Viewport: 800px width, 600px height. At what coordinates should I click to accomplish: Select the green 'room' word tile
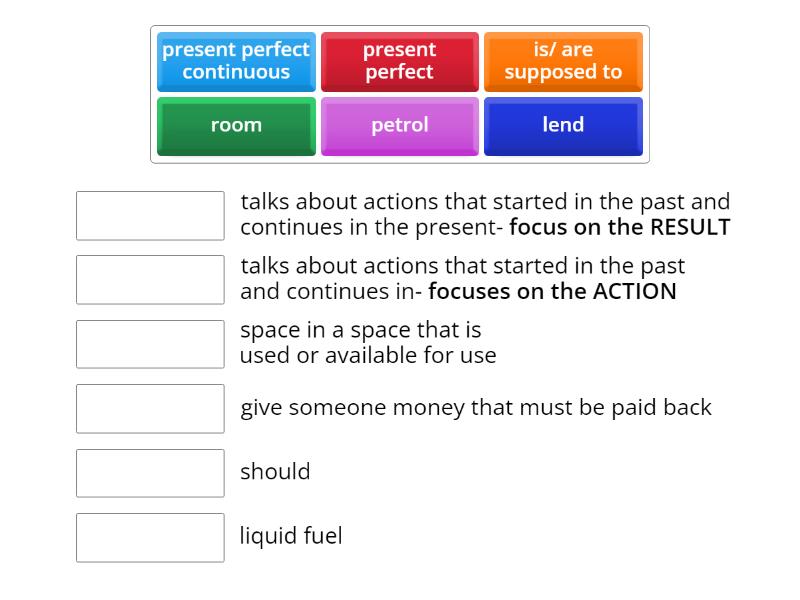pyautogui.click(x=236, y=125)
